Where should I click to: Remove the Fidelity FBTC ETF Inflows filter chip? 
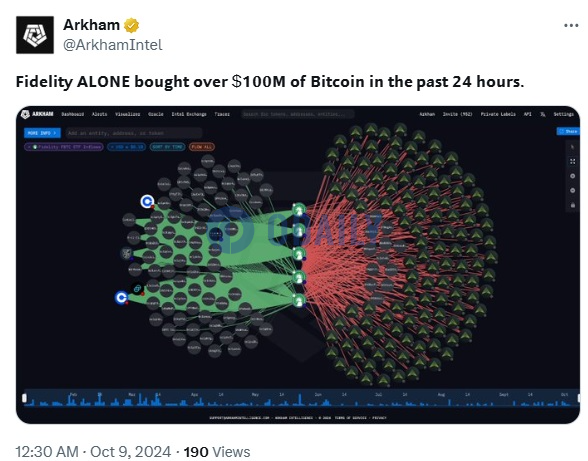pyautogui.click(x=30, y=147)
